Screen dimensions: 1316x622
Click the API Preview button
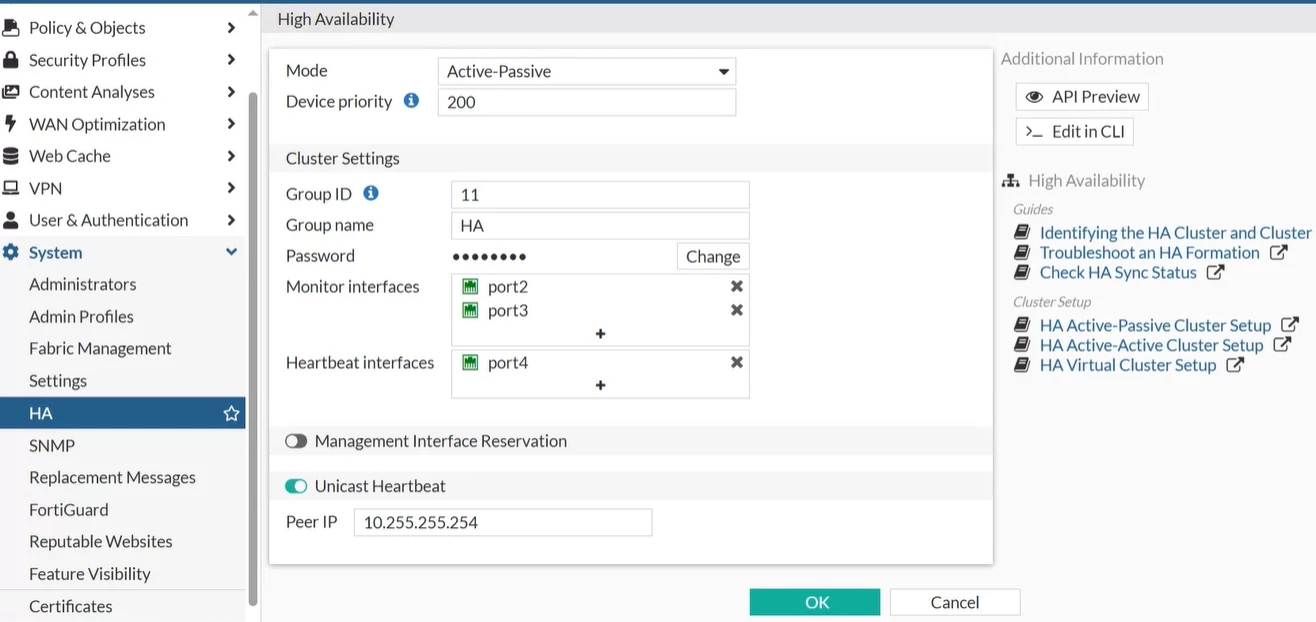[x=1082, y=97]
